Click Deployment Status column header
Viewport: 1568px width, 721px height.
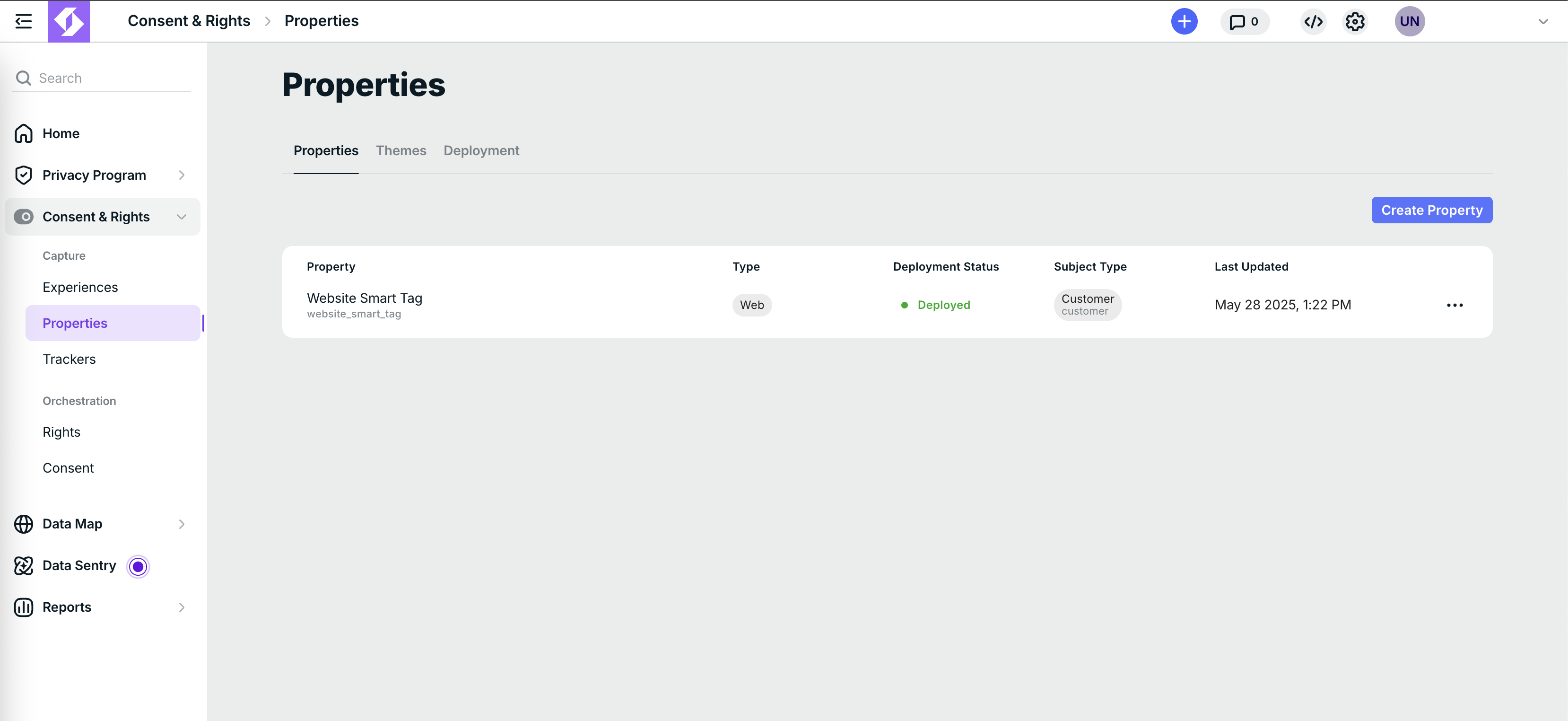coord(946,267)
